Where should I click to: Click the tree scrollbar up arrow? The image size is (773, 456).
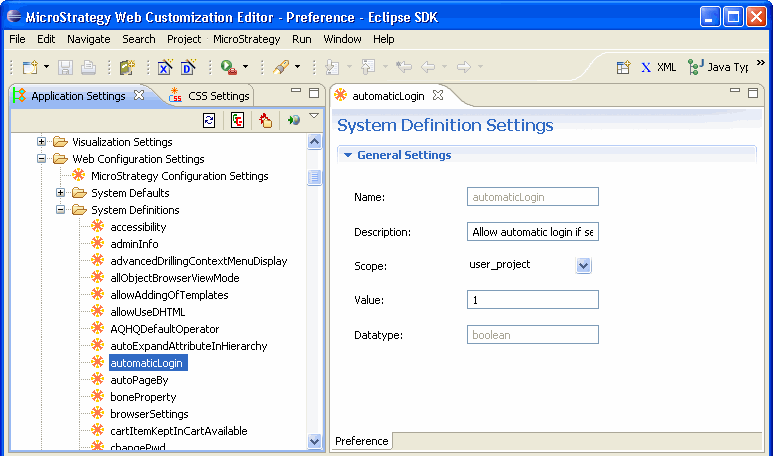pos(314,142)
